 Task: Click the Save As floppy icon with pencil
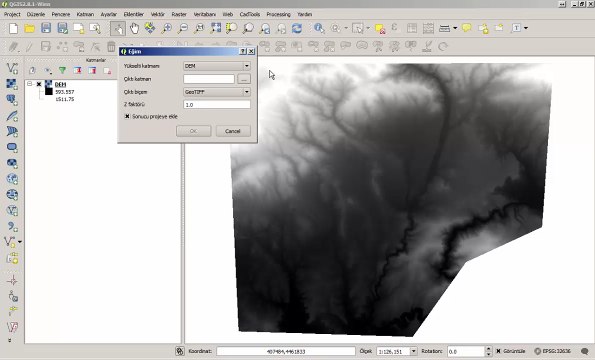[63, 28]
